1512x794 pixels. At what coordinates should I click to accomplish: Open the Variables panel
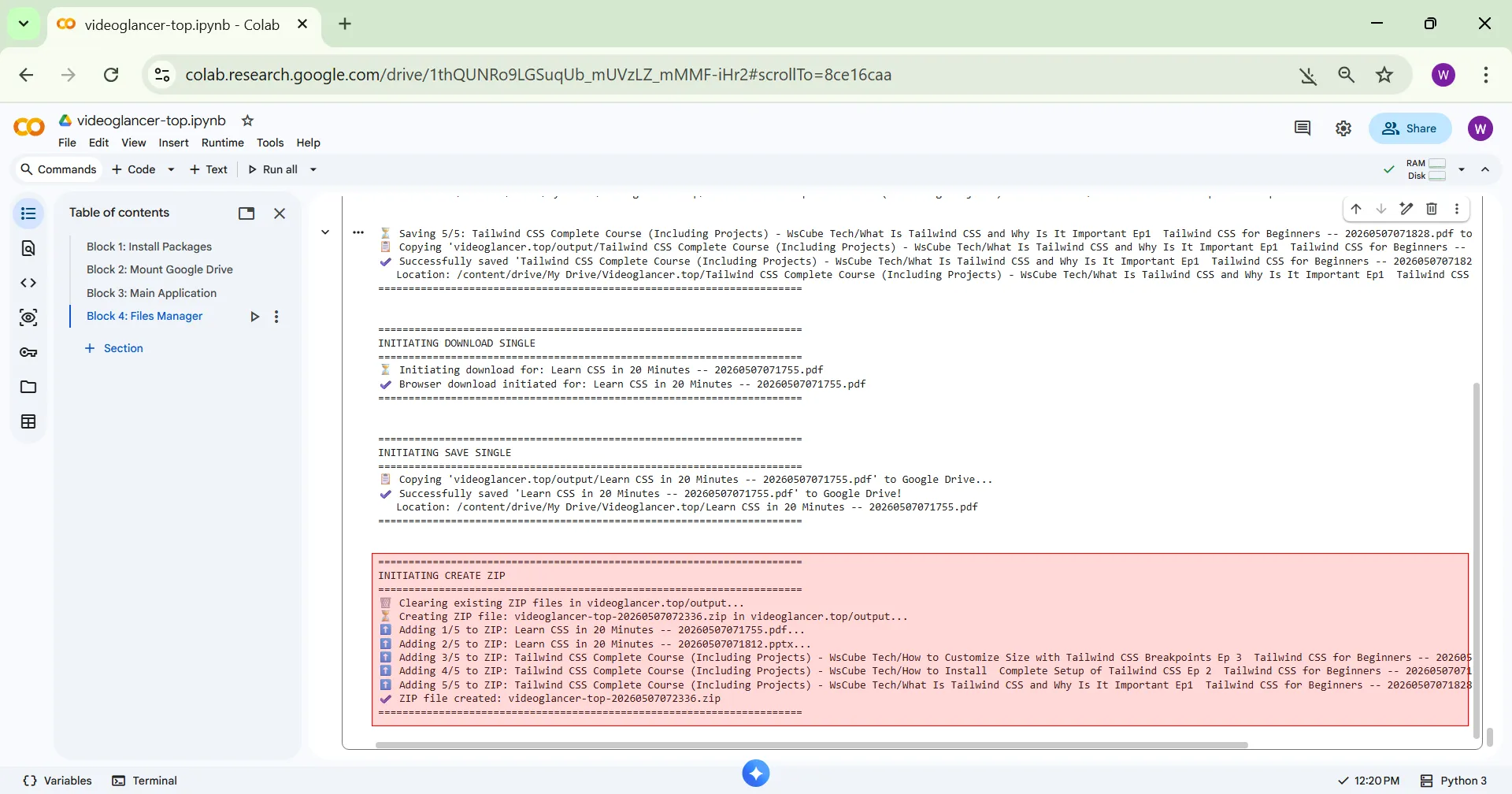pyautogui.click(x=57, y=781)
